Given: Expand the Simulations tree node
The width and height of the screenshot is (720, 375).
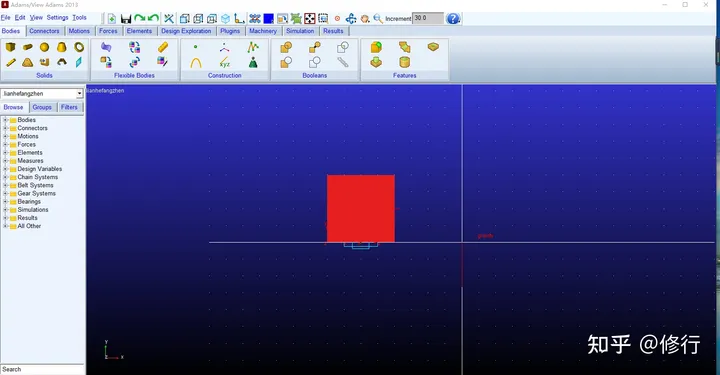Looking at the screenshot, I should (6, 210).
